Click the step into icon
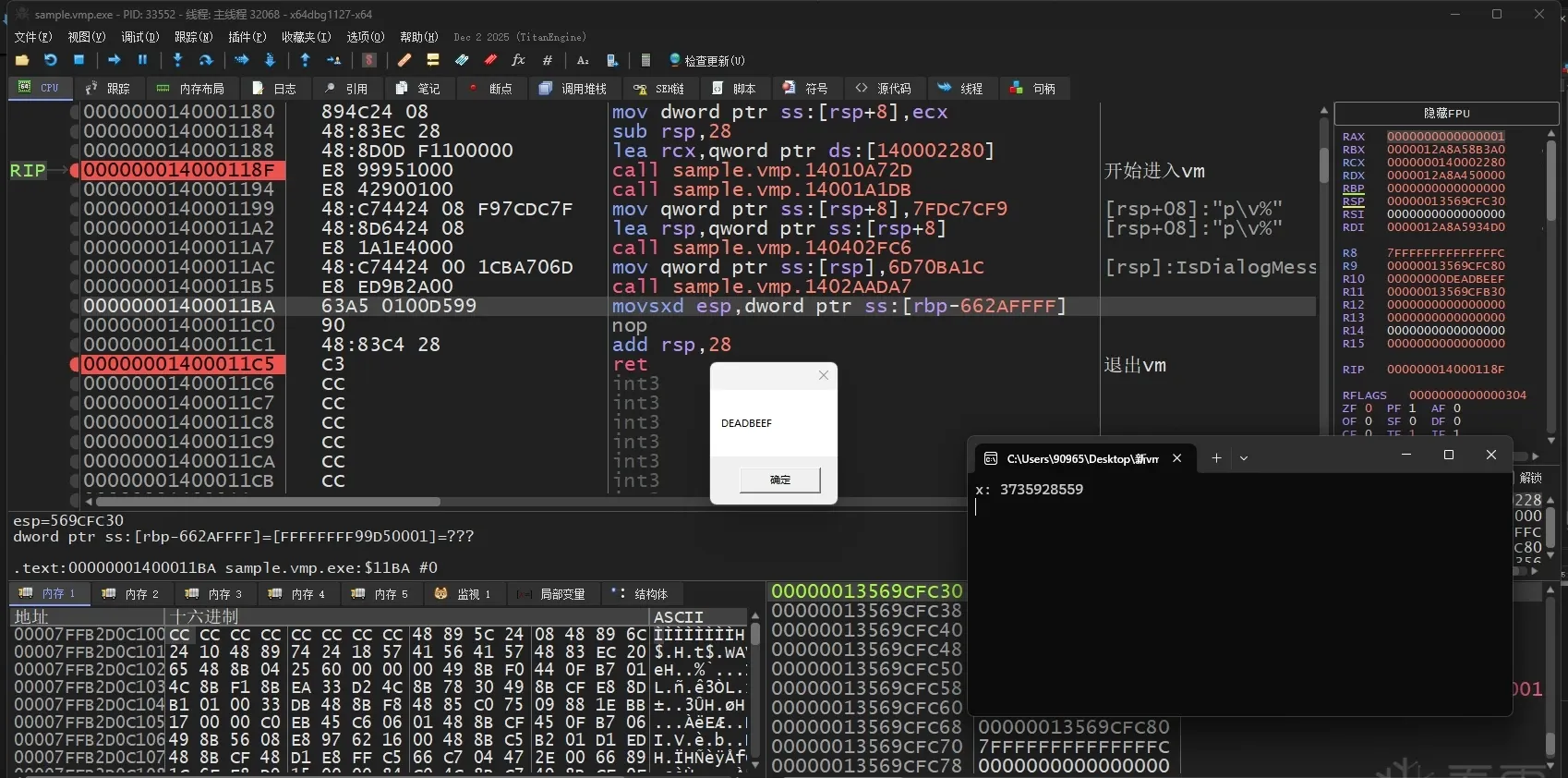Viewport: 1568px width, 778px height. tap(177, 60)
